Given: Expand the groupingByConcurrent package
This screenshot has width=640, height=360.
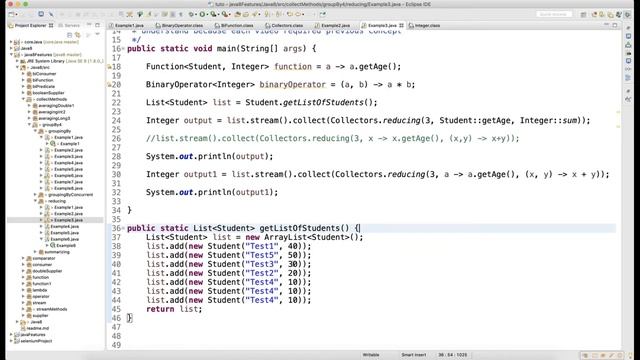Looking at the screenshot, I should [36, 195].
